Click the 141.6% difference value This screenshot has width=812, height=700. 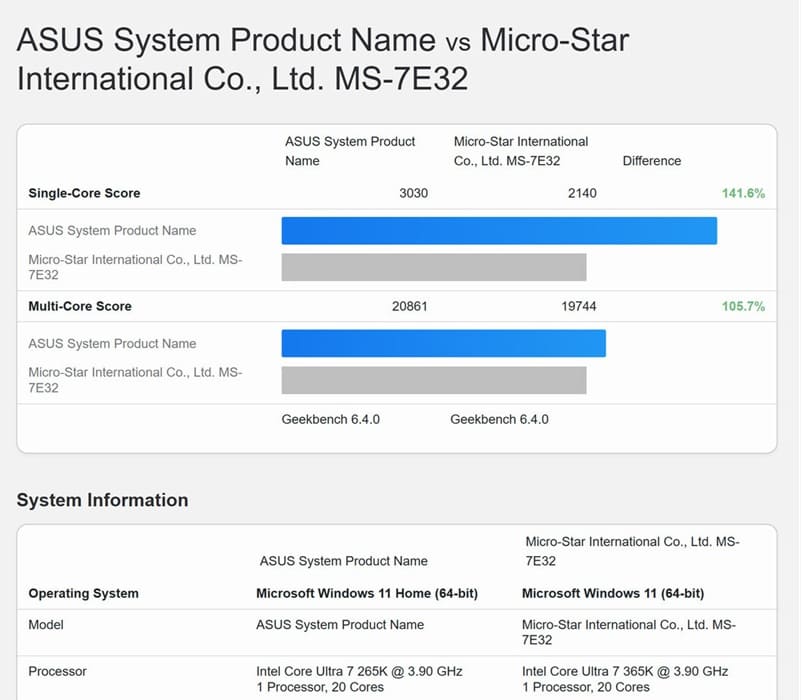point(743,194)
